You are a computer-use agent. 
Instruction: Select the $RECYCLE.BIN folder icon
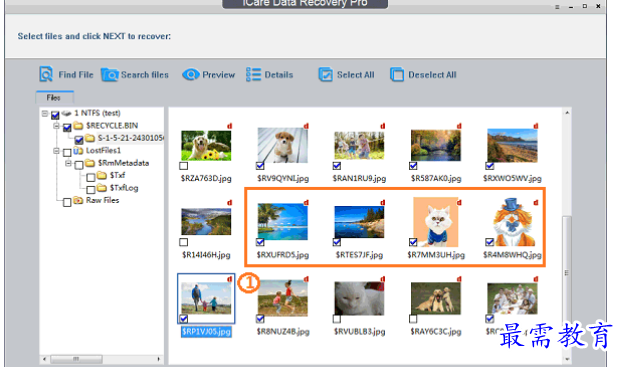click(x=78, y=126)
